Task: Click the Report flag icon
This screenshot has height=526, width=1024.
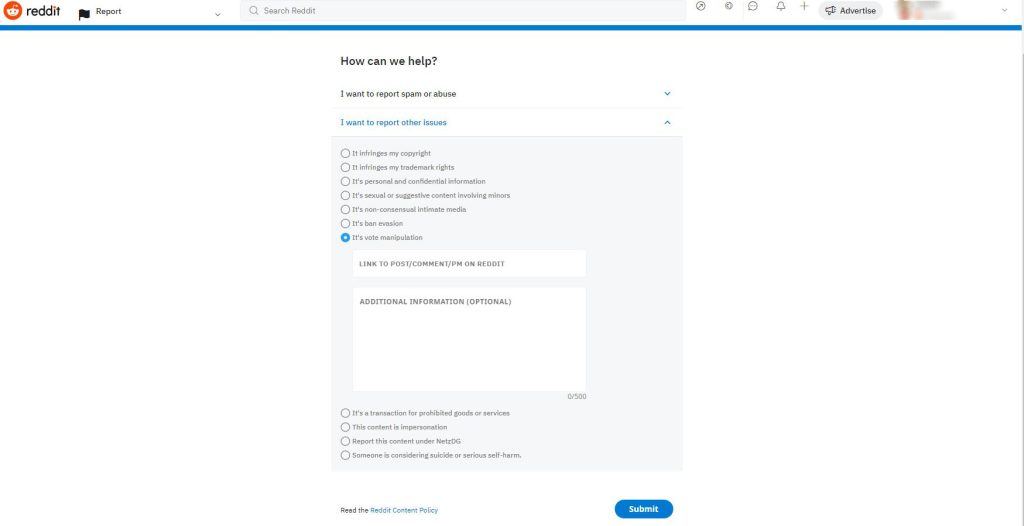Action: tap(84, 13)
